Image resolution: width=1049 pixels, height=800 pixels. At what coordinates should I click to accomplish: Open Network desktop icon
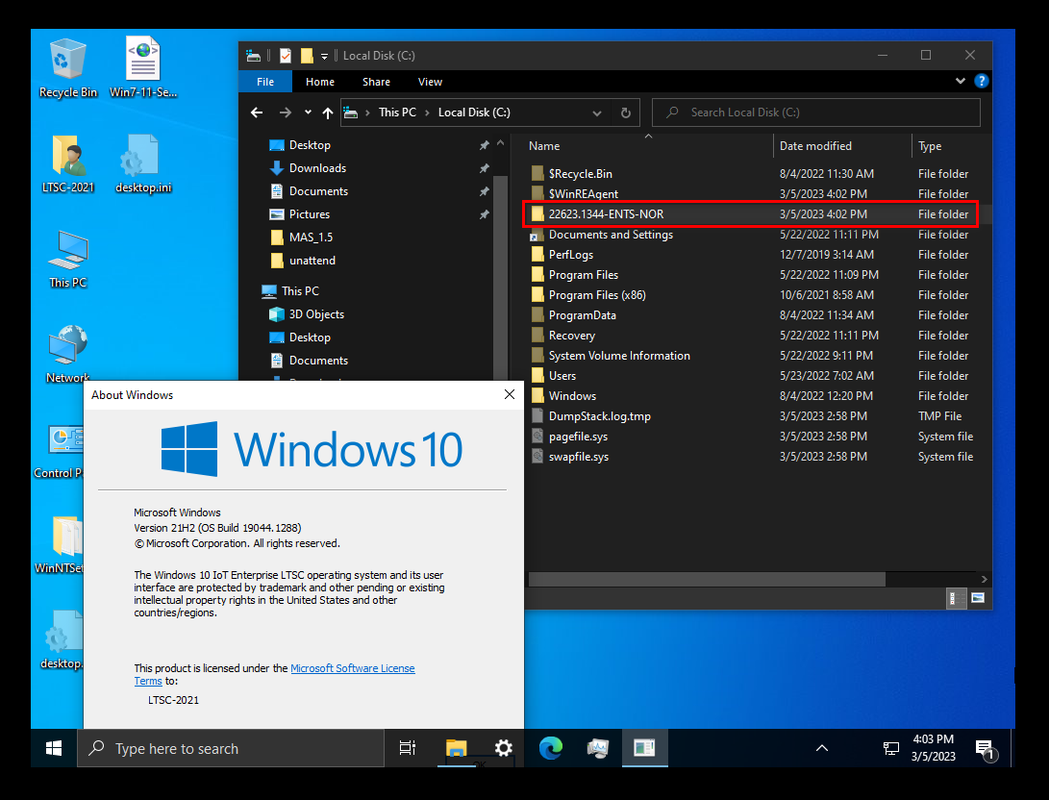click(68, 354)
